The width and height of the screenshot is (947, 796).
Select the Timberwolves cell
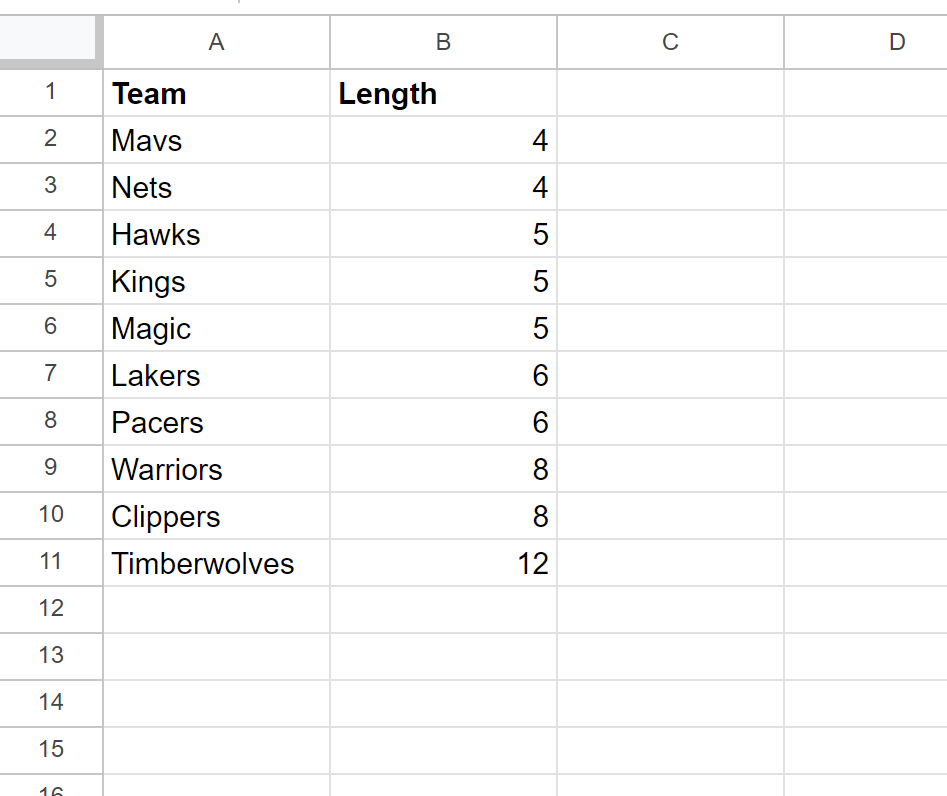point(217,562)
